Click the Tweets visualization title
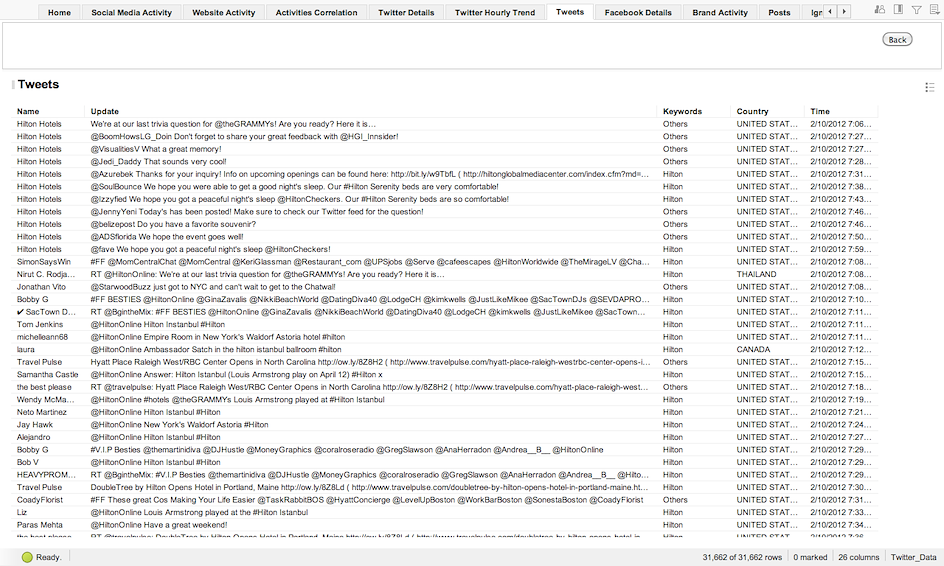 (38, 84)
